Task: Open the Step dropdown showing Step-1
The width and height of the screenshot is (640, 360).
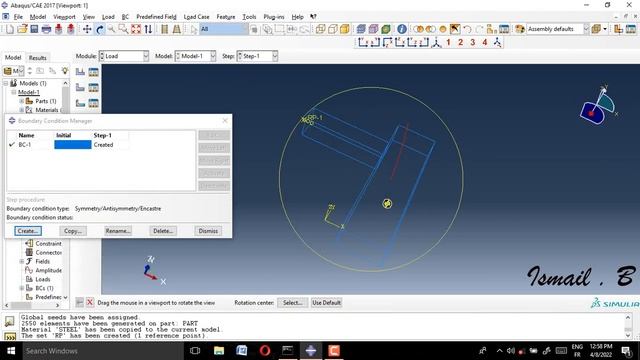Action: click(257, 56)
